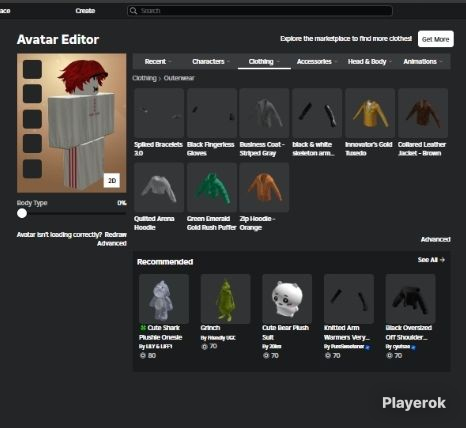The image size is (466, 428).
Task: Choose the black & white skeleton arm item
Action: coord(317,113)
